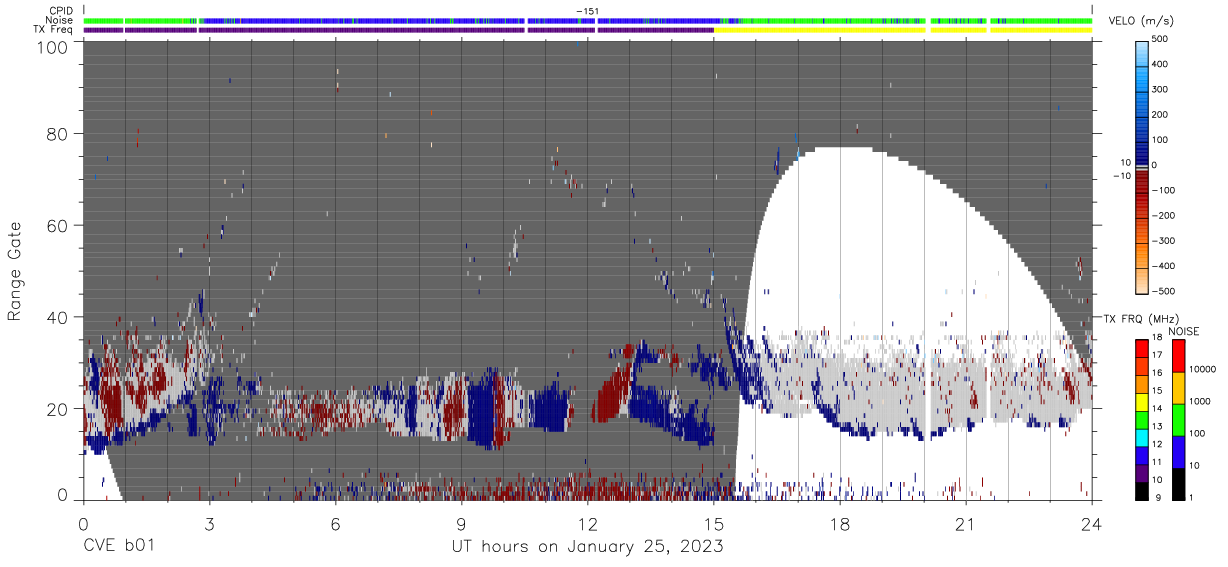Click the 400 tick on the velocity colorbar
The height and width of the screenshot is (567, 1228).
click(x=1161, y=64)
